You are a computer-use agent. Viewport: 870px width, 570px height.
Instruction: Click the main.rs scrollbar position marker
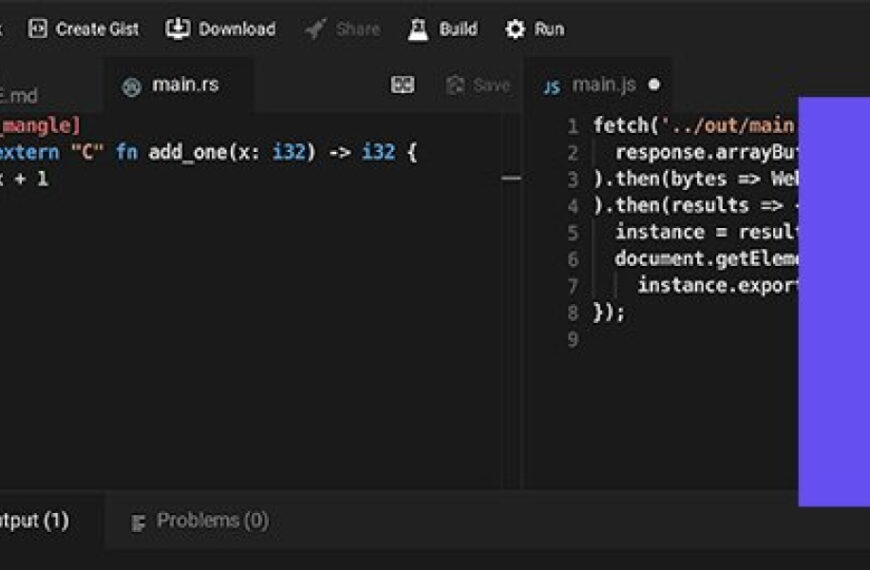[511, 178]
